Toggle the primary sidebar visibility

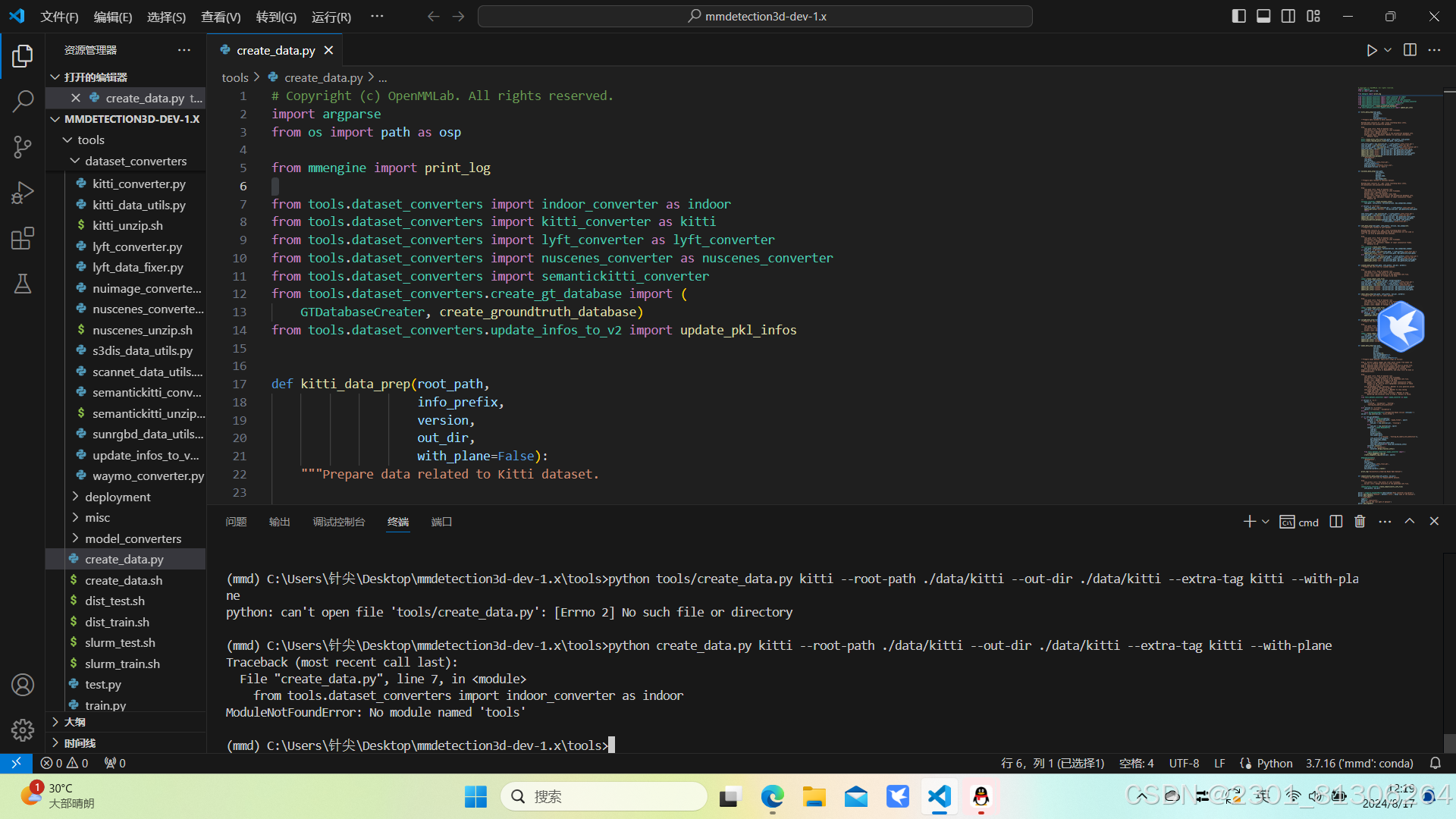pyautogui.click(x=1238, y=16)
